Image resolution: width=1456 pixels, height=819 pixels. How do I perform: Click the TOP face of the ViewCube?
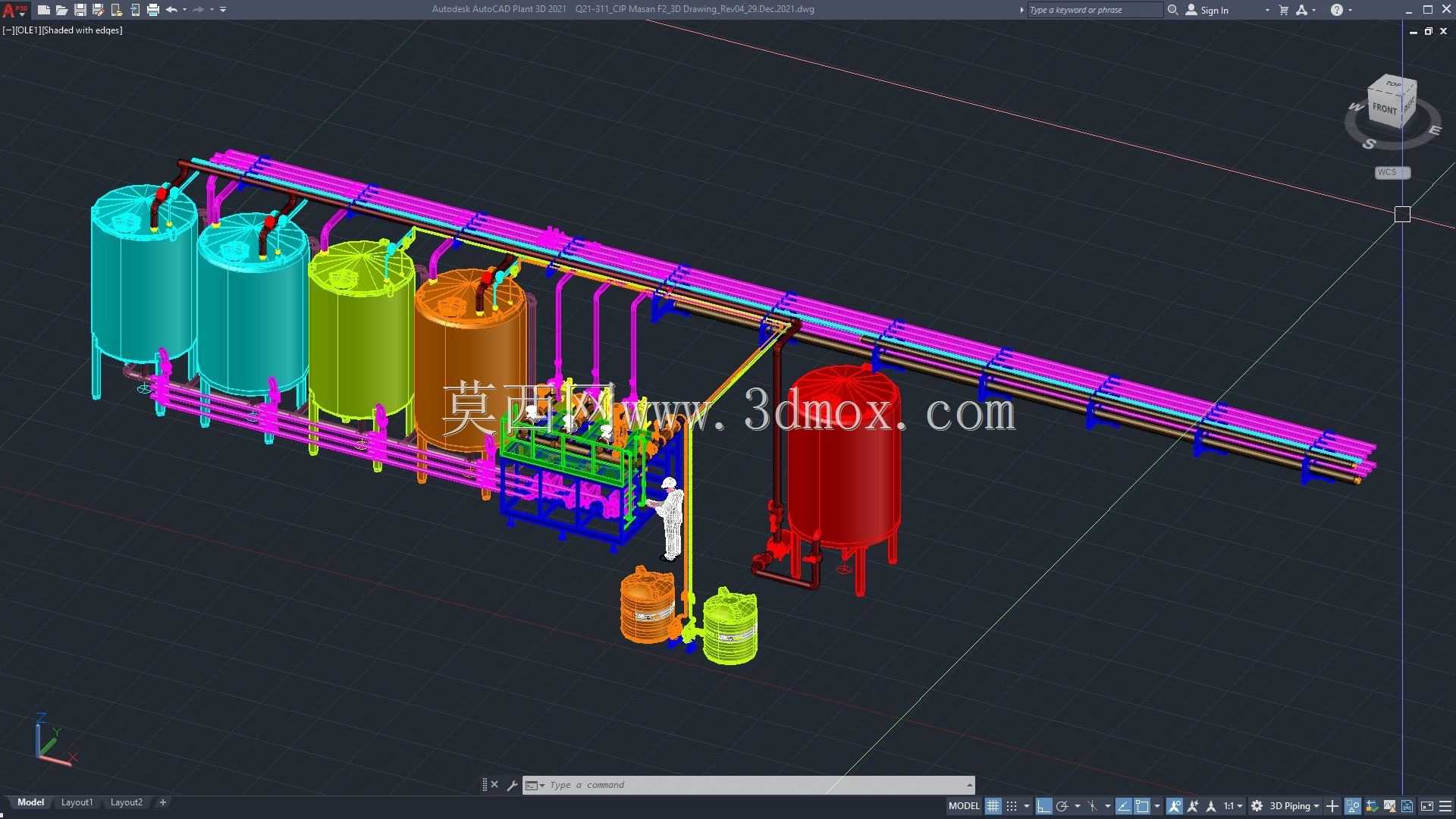[1394, 83]
